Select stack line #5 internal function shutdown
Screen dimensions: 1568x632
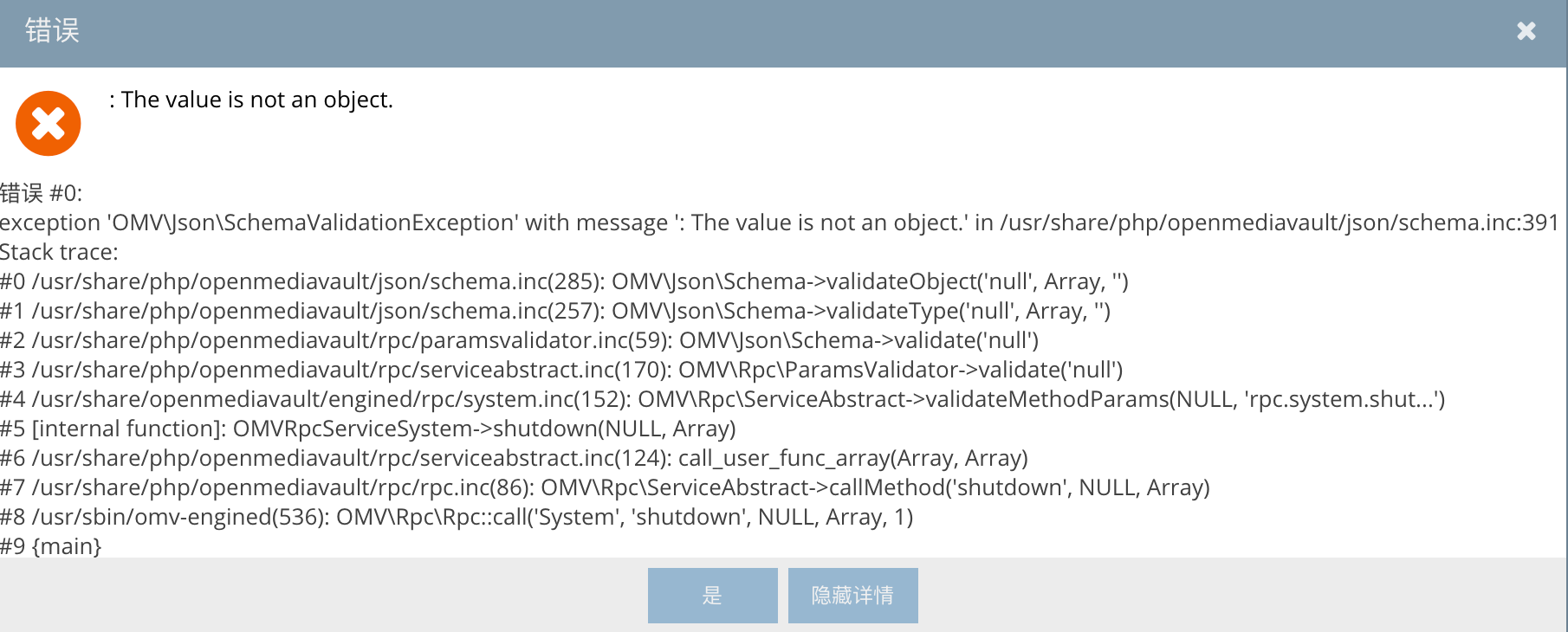coord(368,429)
